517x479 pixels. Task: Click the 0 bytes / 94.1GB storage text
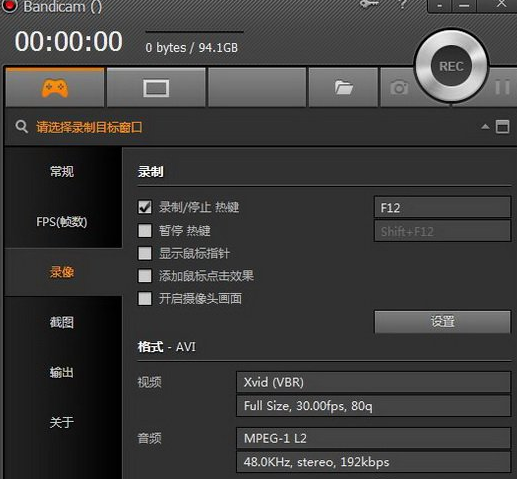pos(192,48)
